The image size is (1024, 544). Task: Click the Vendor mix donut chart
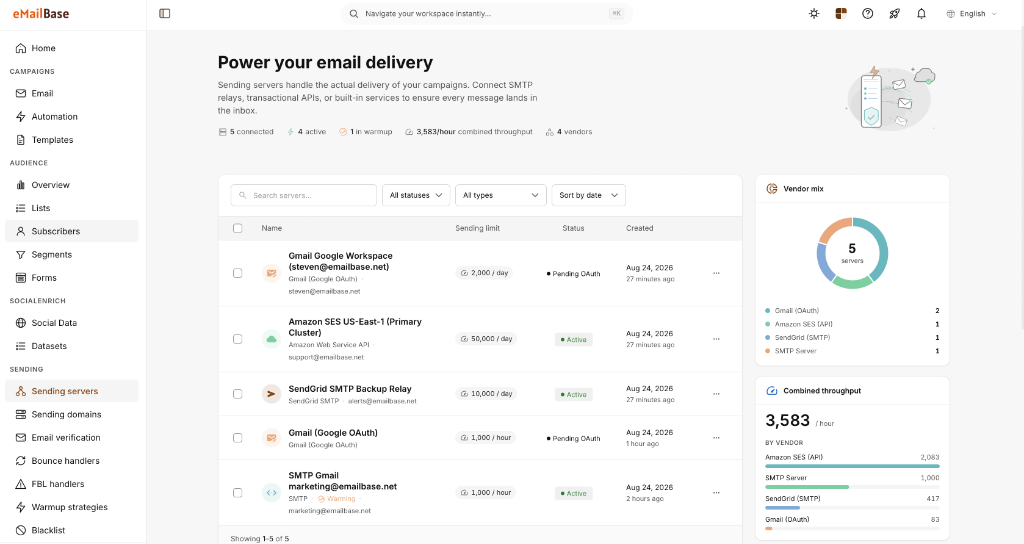[852, 253]
